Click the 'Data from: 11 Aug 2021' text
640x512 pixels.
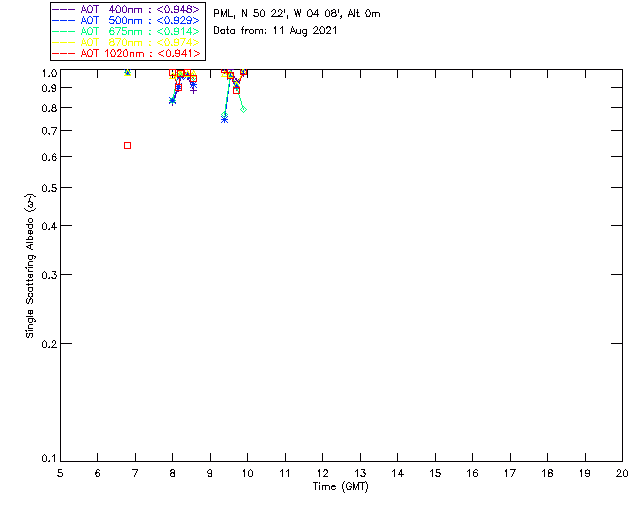275,31
